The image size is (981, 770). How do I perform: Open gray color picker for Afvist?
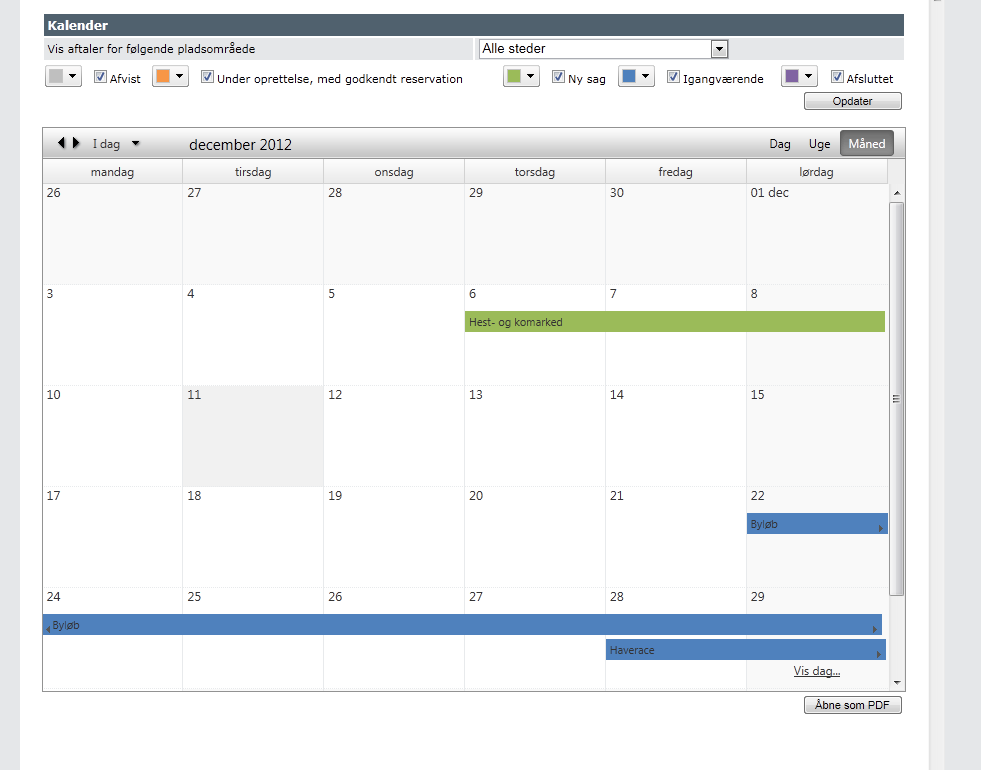click(63, 76)
